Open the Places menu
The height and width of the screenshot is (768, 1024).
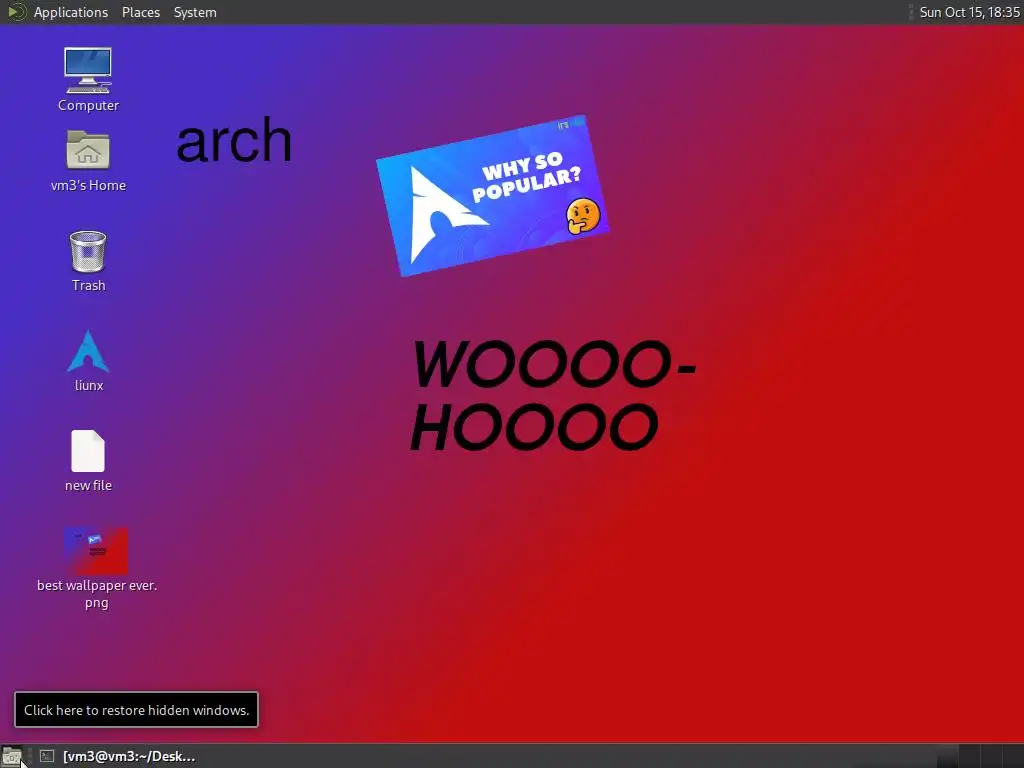(x=141, y=12)
